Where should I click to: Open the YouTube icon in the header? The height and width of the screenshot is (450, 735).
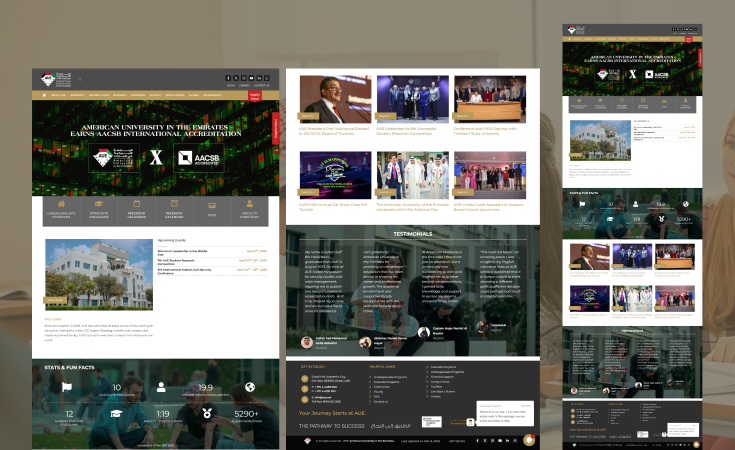tap(251, 78)
